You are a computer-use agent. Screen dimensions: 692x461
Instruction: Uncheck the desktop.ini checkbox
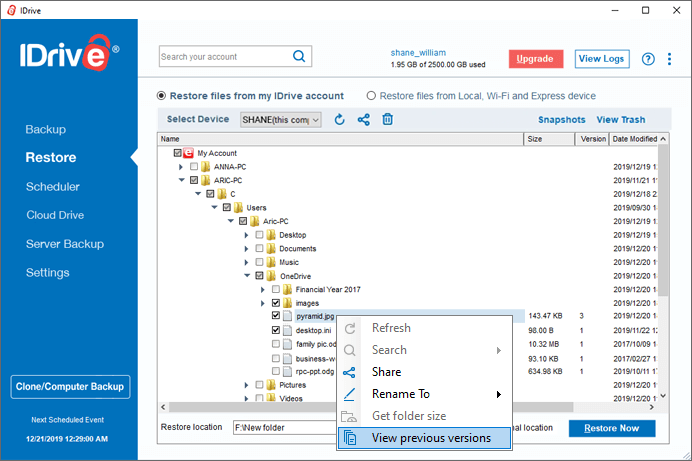click(x=276, y=330)
